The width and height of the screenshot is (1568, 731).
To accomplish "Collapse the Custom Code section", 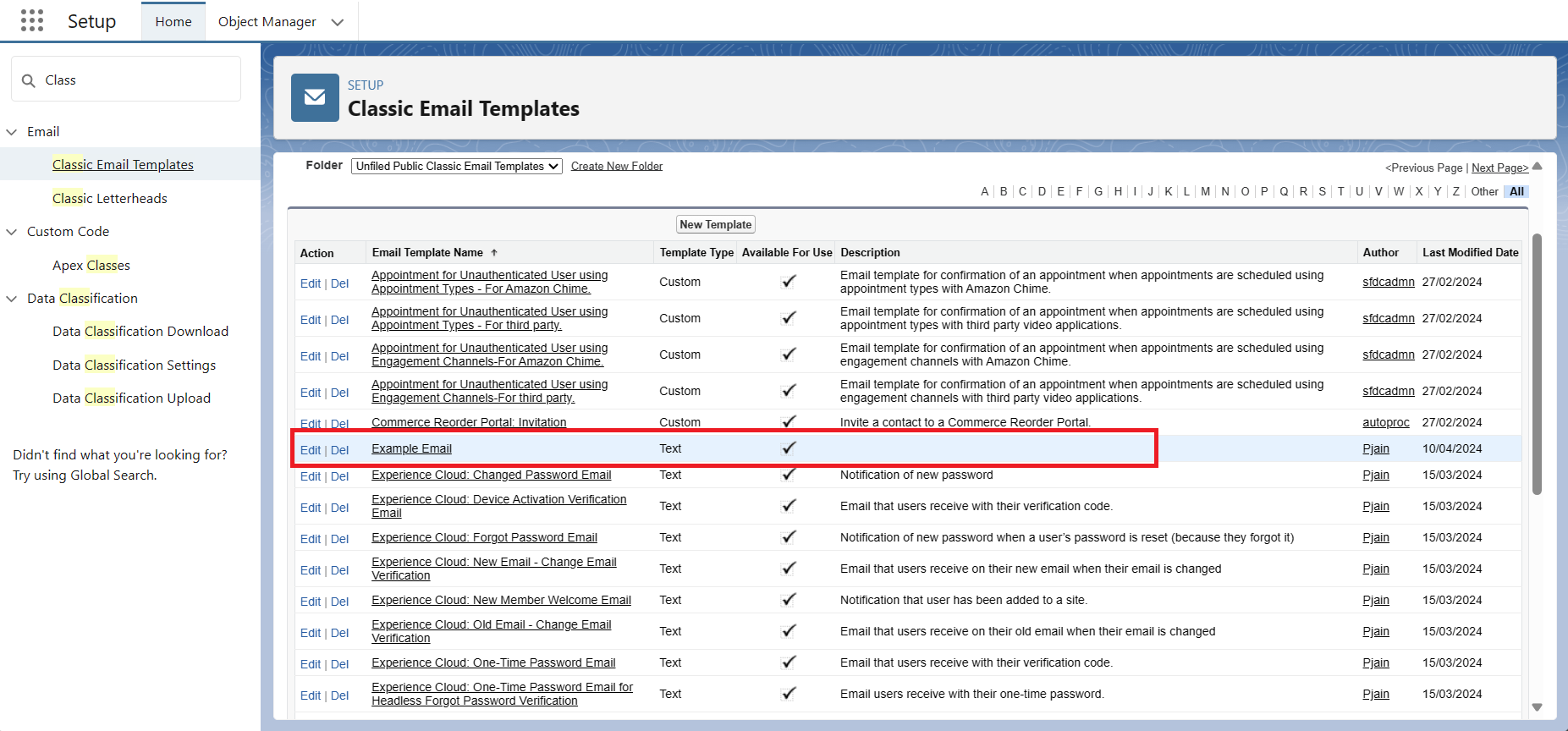I will click(12, 232).
